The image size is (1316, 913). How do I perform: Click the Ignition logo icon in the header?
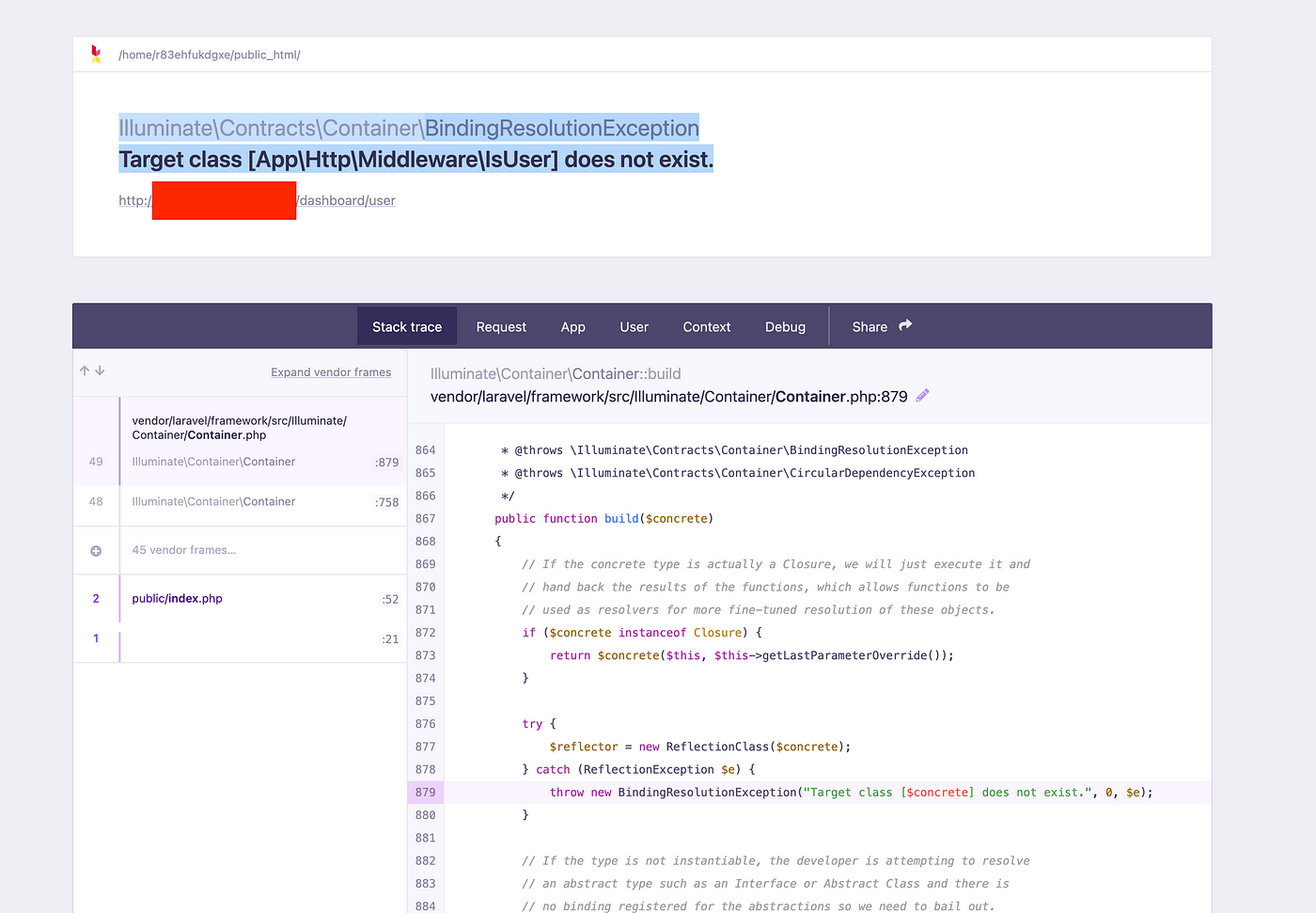[96, 54]
